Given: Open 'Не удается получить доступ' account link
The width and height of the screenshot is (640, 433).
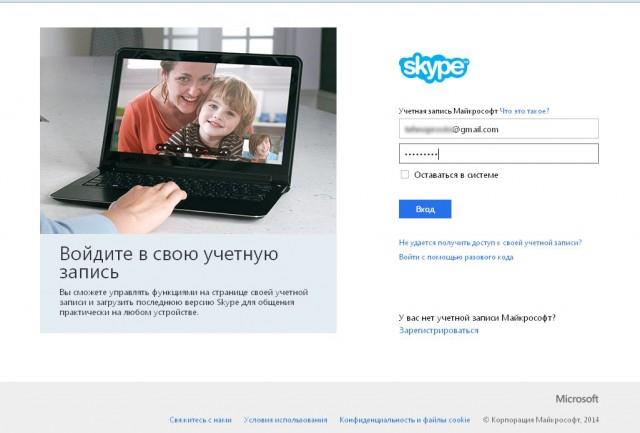Looking at the screenshot, I should 490,242.
